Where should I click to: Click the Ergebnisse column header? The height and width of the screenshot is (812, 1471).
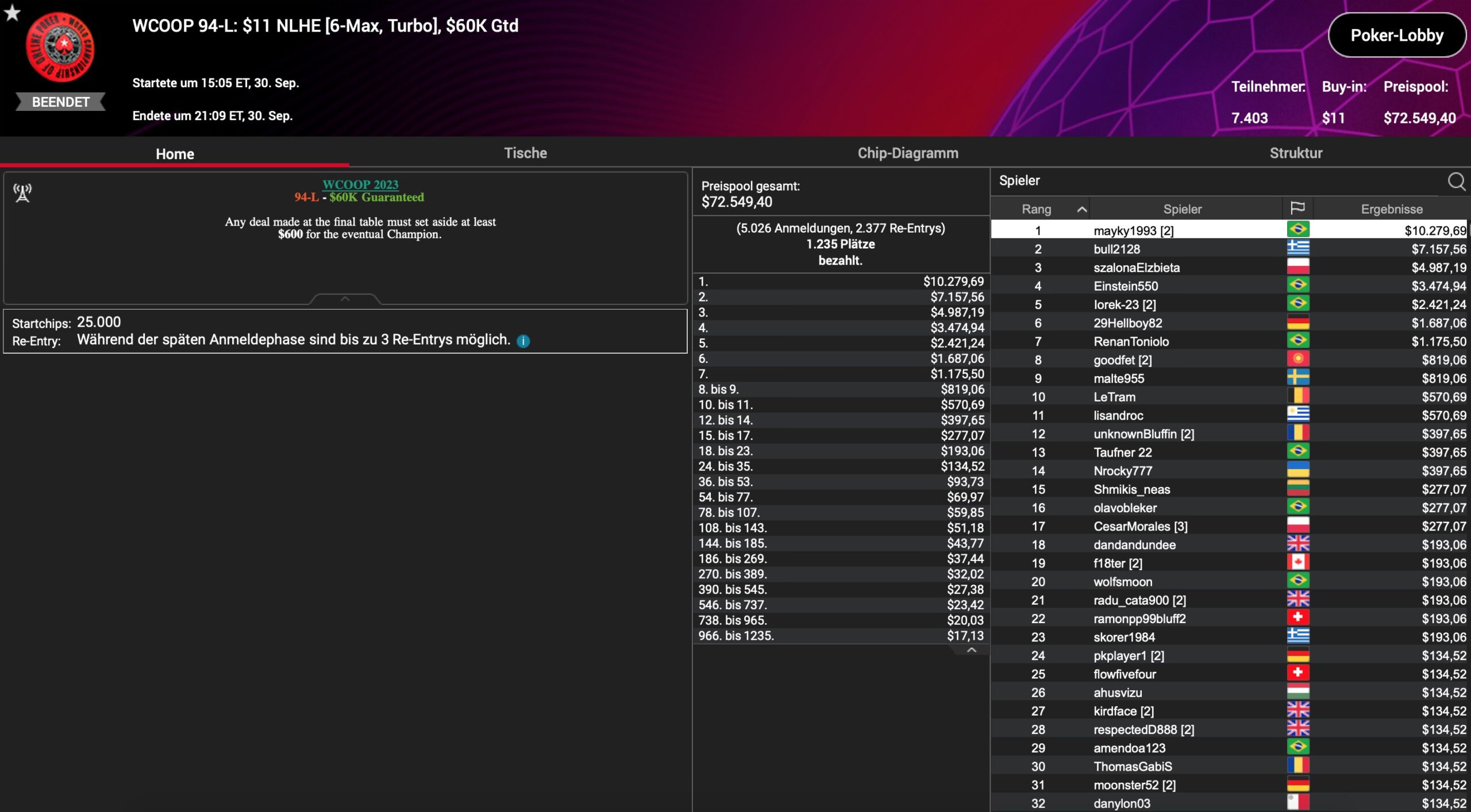pos(1391,209)
